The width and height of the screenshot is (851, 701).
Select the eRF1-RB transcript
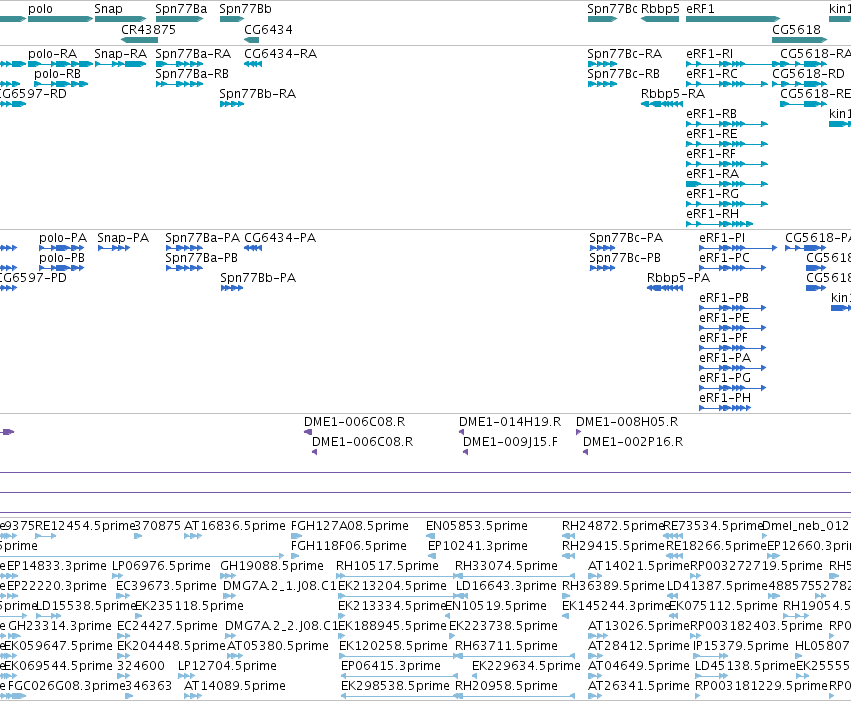(727, 124)
